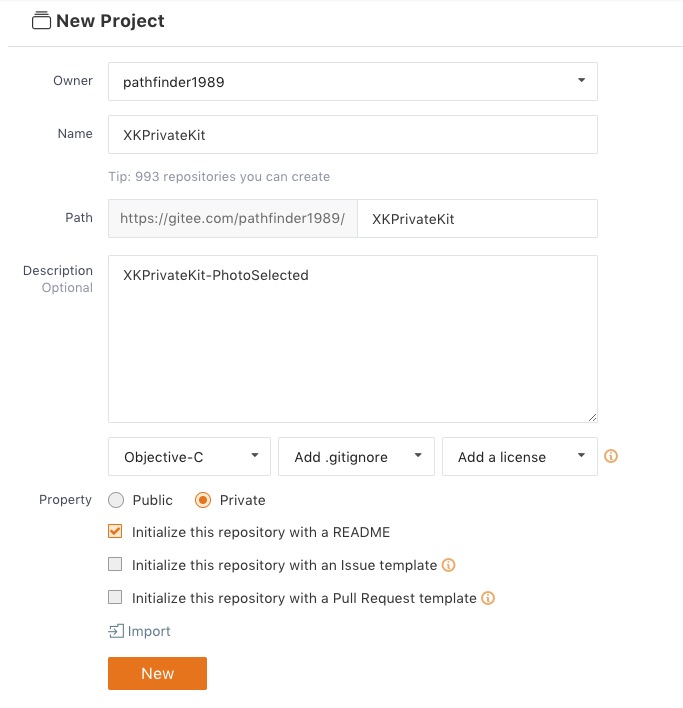Viewport: 683px width, 708px height.
Task: Enable the Pull Request template checkbox
Action: (115, 598)
